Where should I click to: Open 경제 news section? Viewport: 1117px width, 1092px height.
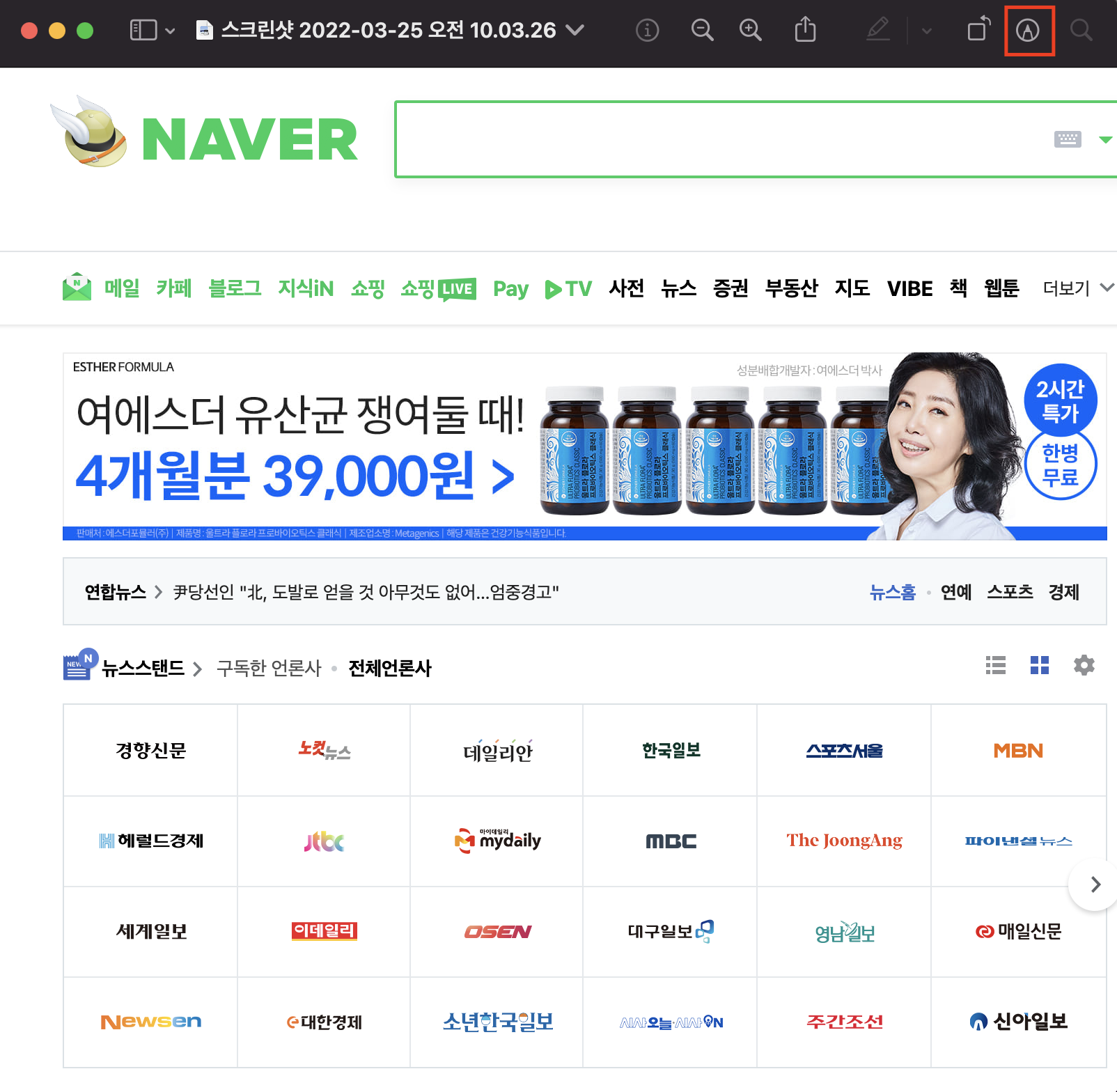pyautogui.click(x=1064, y=592)
